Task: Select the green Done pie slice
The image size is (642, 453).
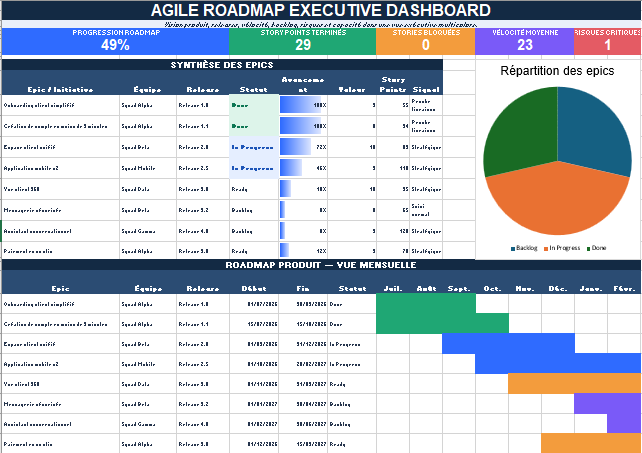Action: [x=524, y=131]
